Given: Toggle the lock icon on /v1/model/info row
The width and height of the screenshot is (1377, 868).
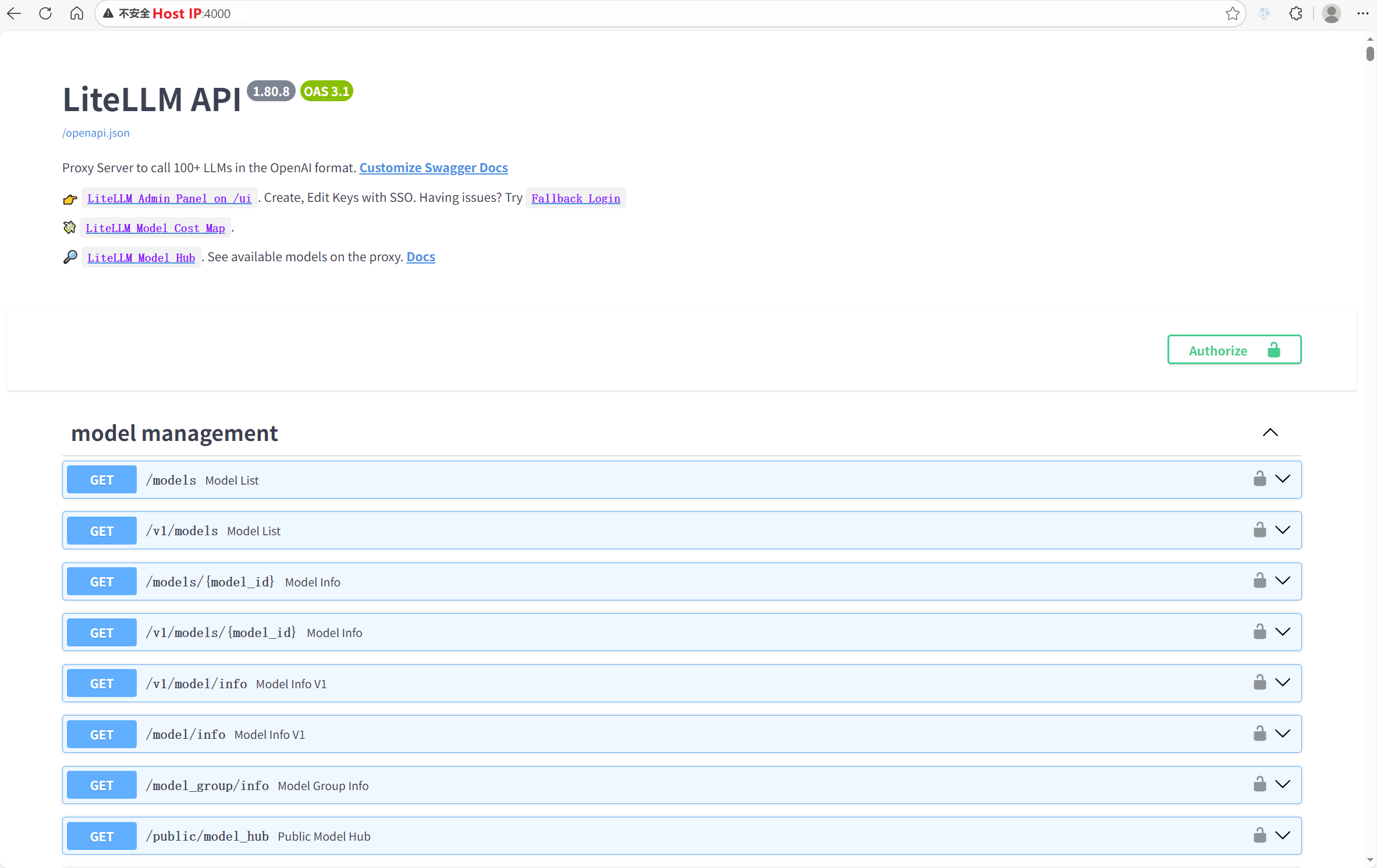Looking at the screenshot, I should click(1259, 682).
